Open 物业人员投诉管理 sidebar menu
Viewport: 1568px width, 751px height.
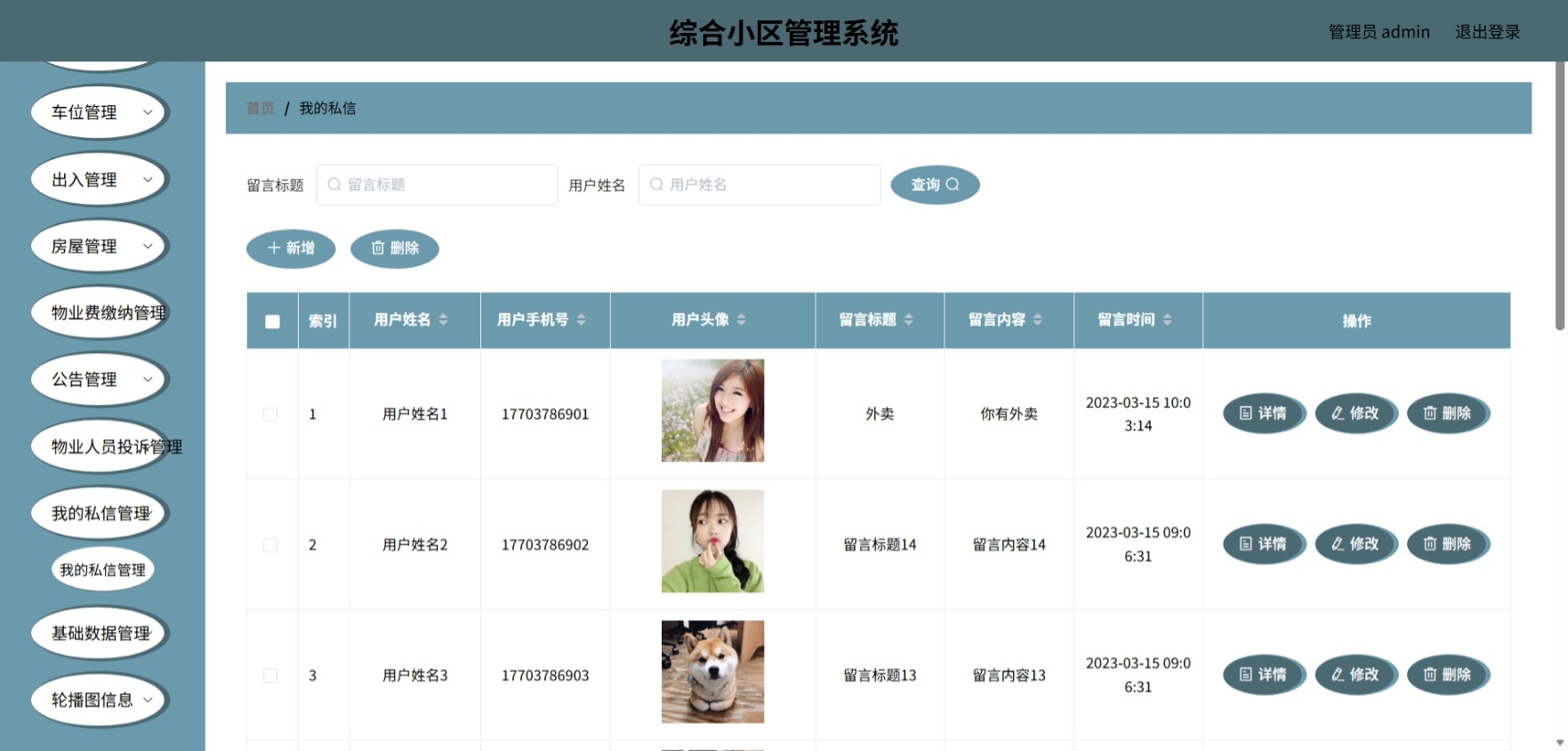tap(100, 447)
